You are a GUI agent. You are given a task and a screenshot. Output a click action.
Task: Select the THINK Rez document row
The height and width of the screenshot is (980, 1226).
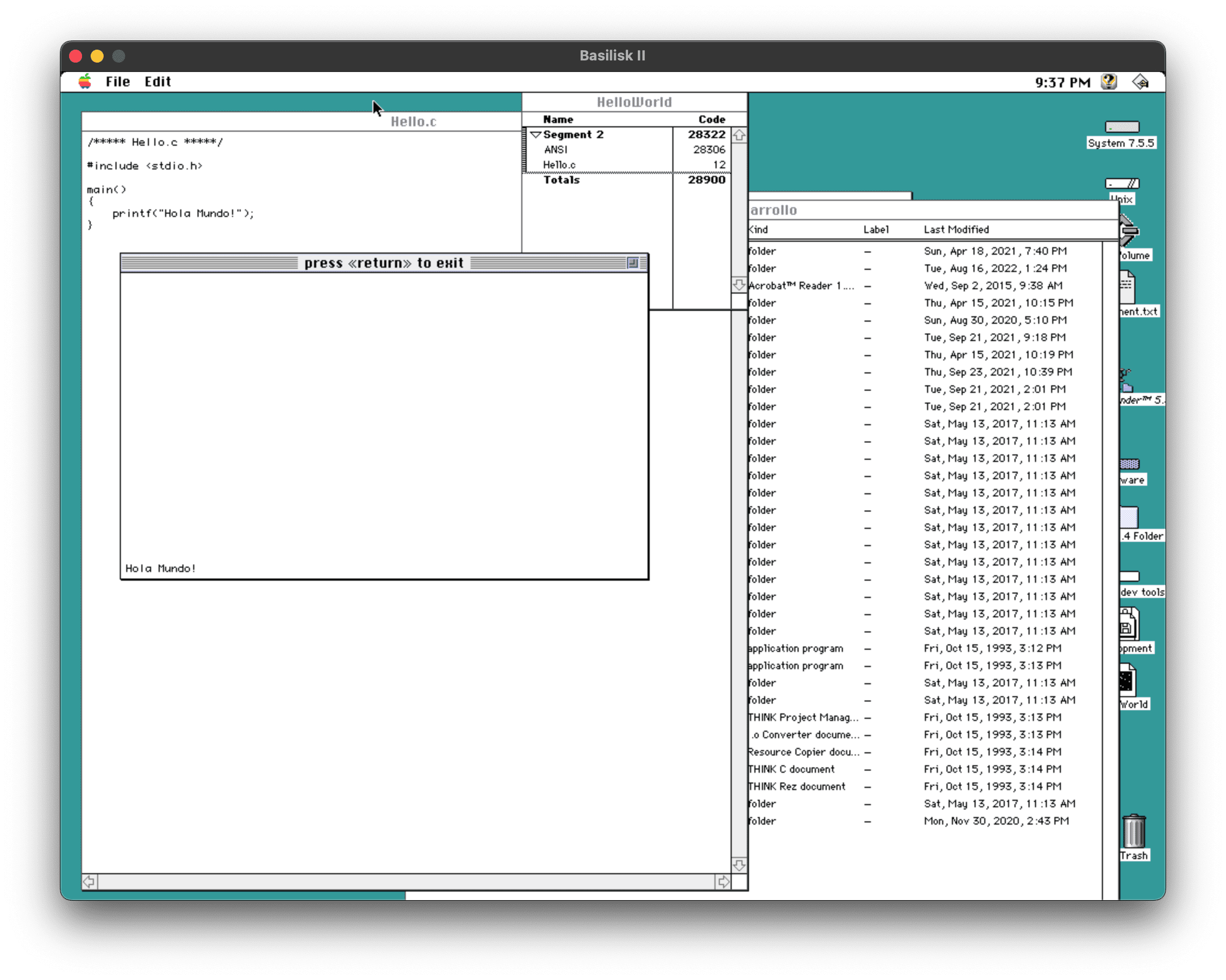pos(925,786)
